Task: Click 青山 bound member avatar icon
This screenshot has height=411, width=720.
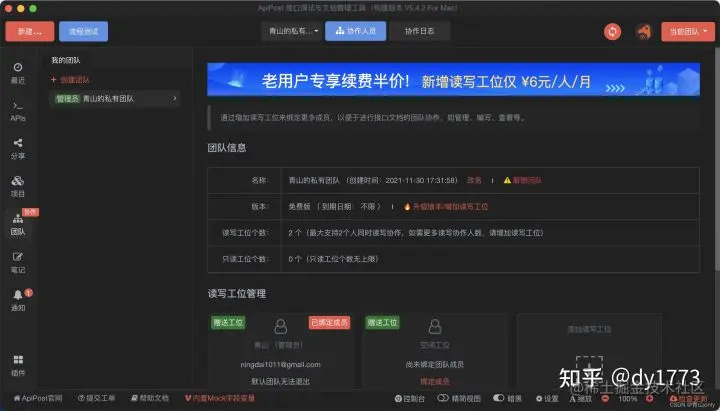Action: coord(281,327)
